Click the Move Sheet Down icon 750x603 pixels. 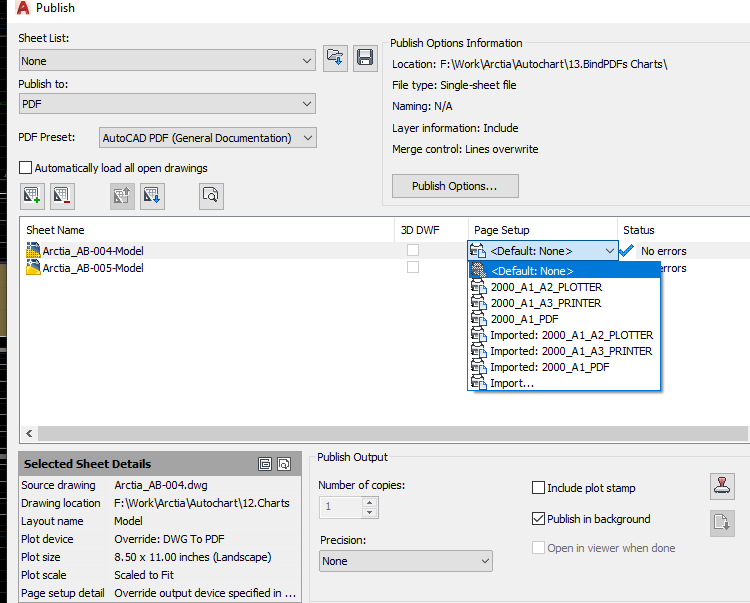[x=152, y=196]
